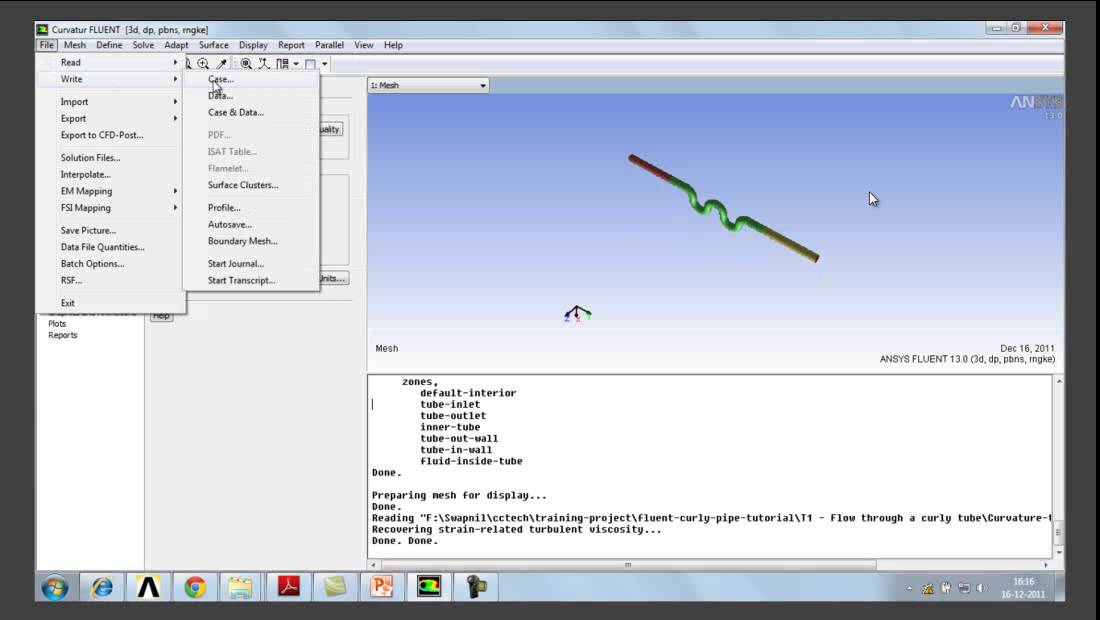Click the Fluent taskbar icon
The height and width of the screenshot is (620, 1100).
point(429,587)
